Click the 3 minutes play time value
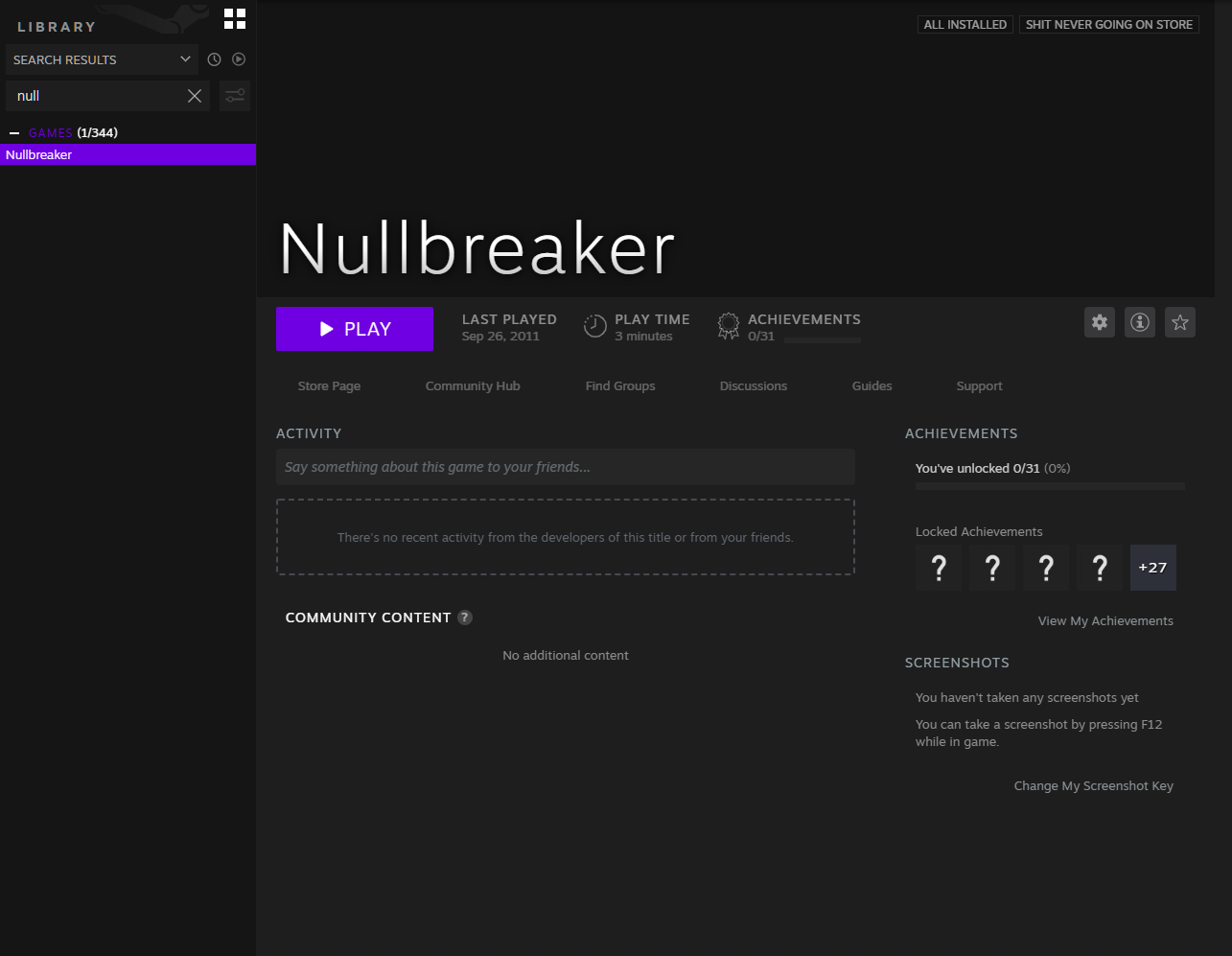 (643, 337)
